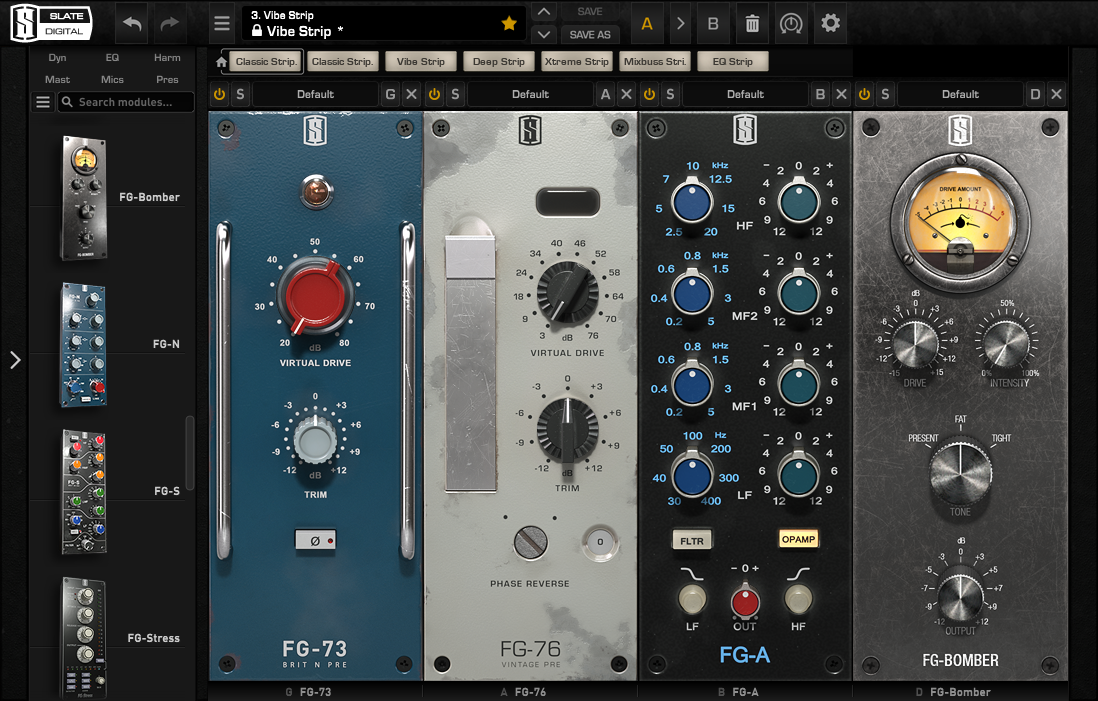1098x701 pixels.
Task: Click the redo arrow button
Action: [169, 23]
